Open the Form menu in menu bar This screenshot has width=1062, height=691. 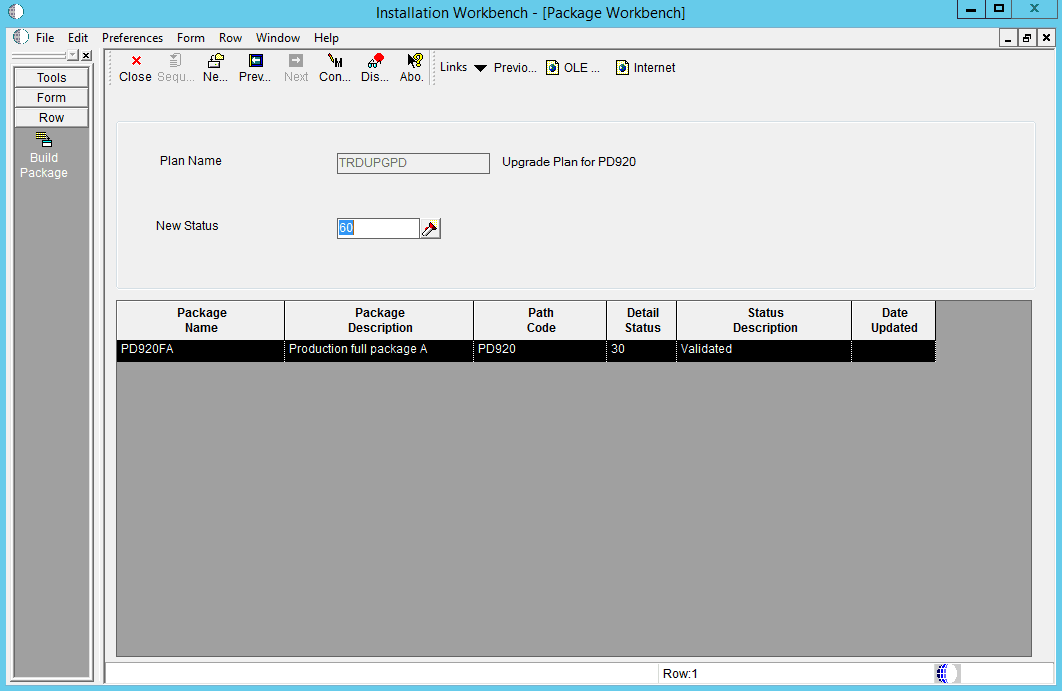pyautogui.click(x=190, y=38)
